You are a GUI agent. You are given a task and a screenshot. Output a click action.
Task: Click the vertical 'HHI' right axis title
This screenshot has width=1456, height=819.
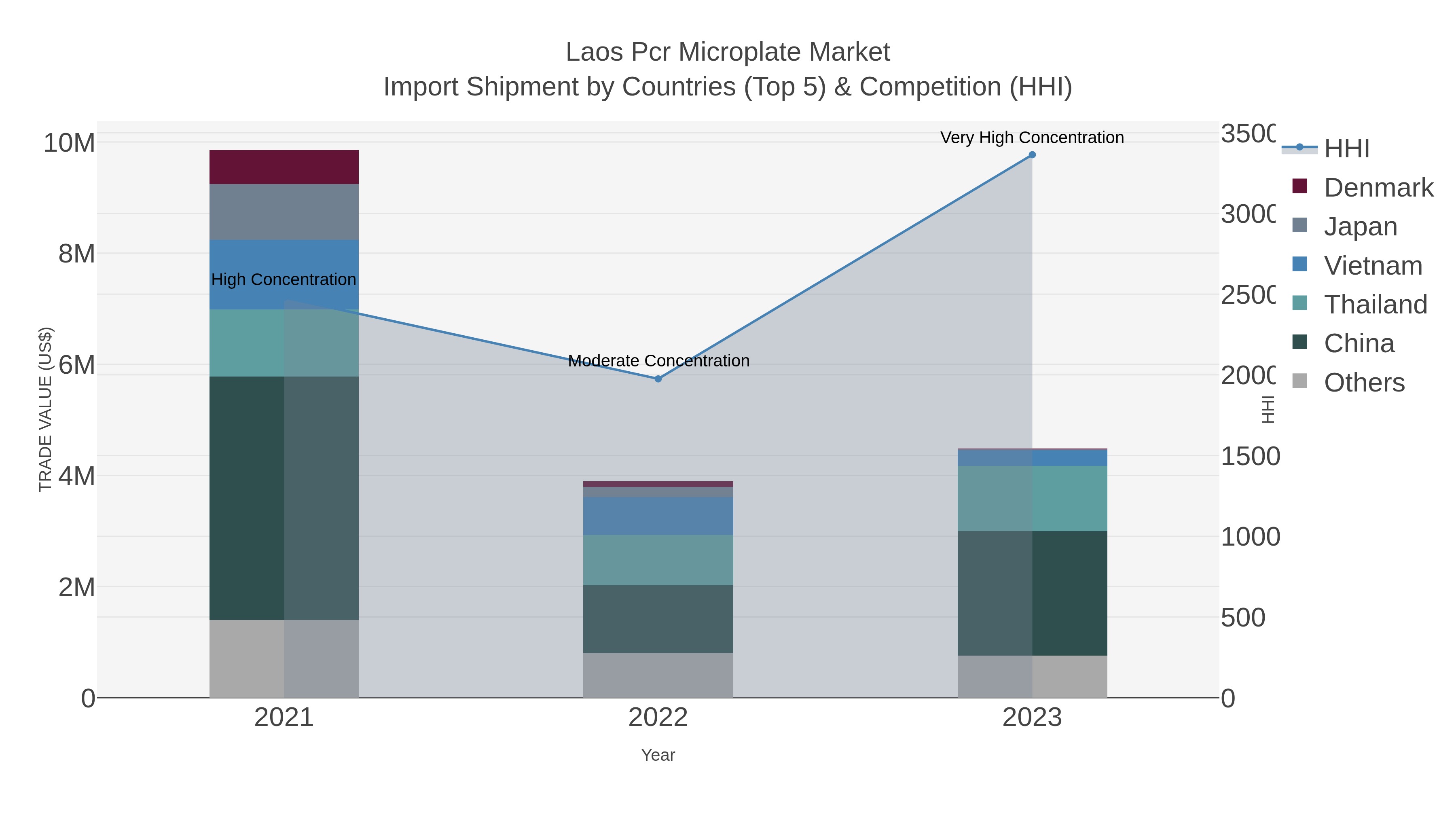click(x=1269, y=409)
